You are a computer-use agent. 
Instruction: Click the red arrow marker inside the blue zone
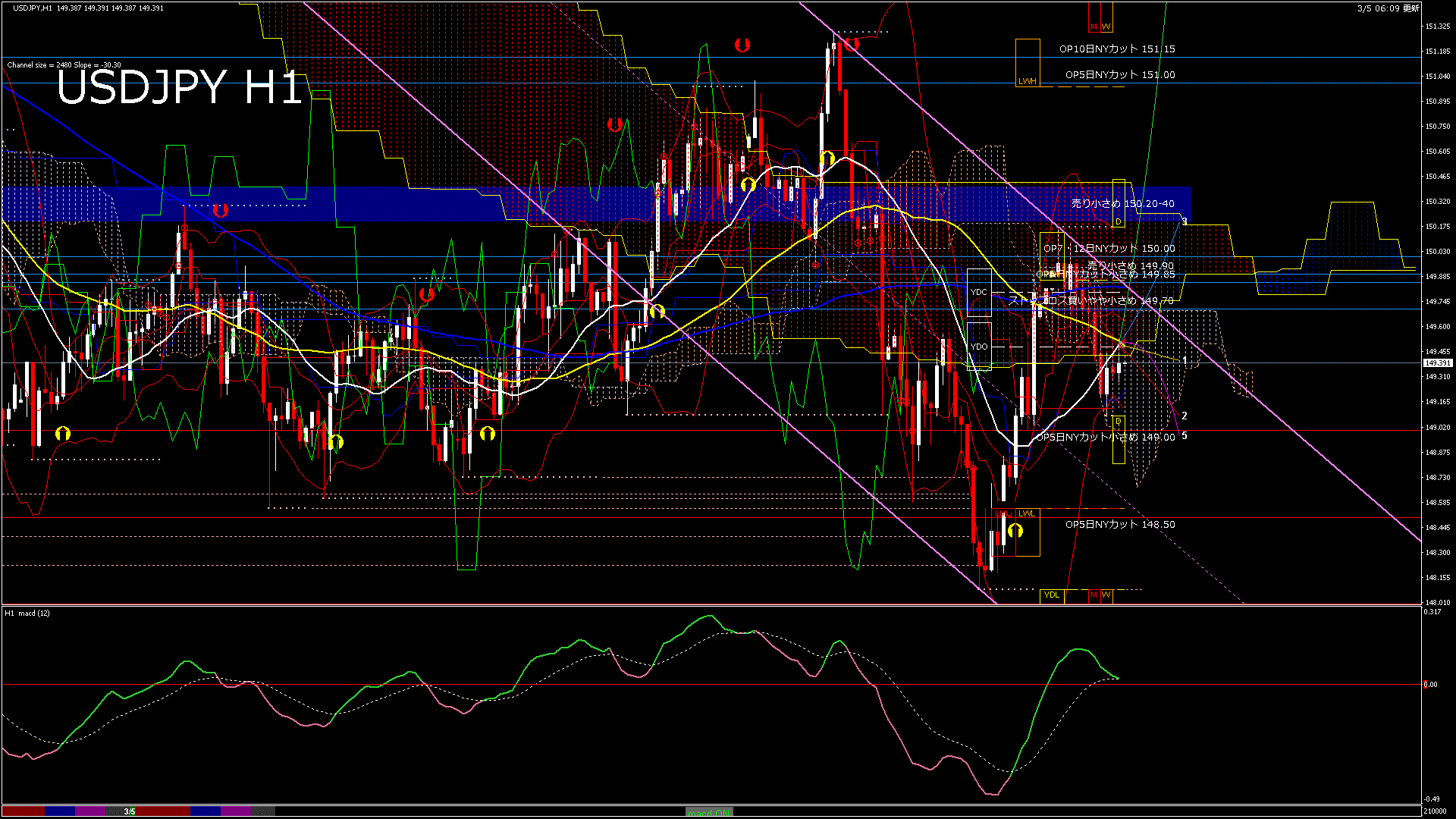pos(220,210)
